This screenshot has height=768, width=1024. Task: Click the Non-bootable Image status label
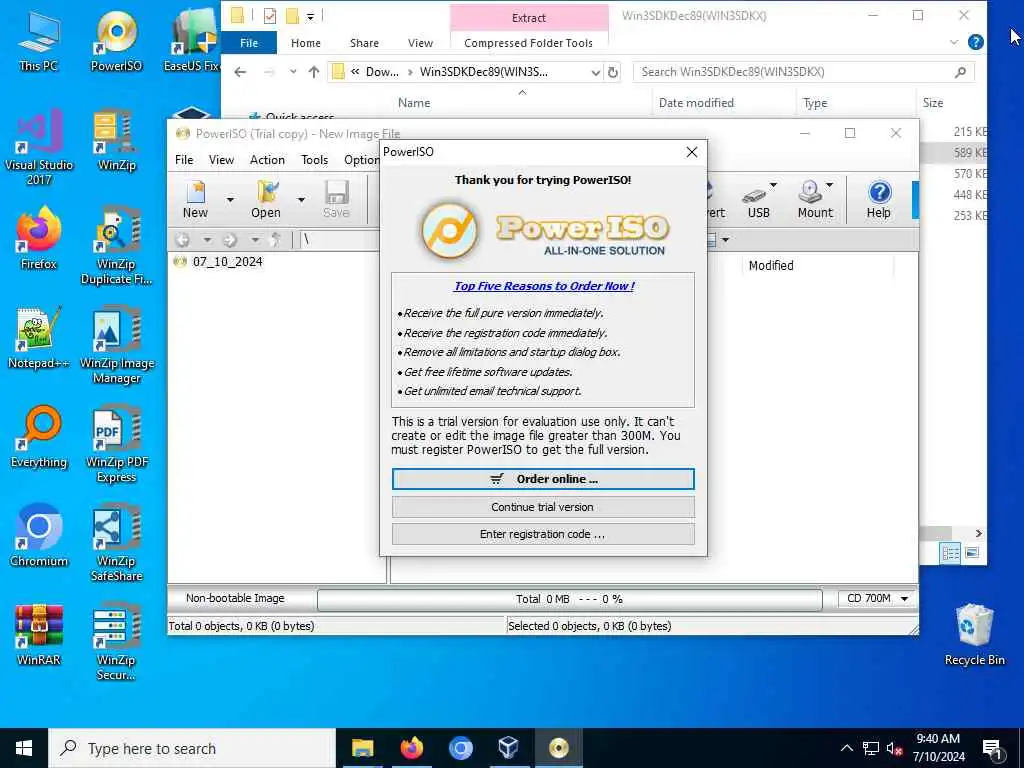235,598
